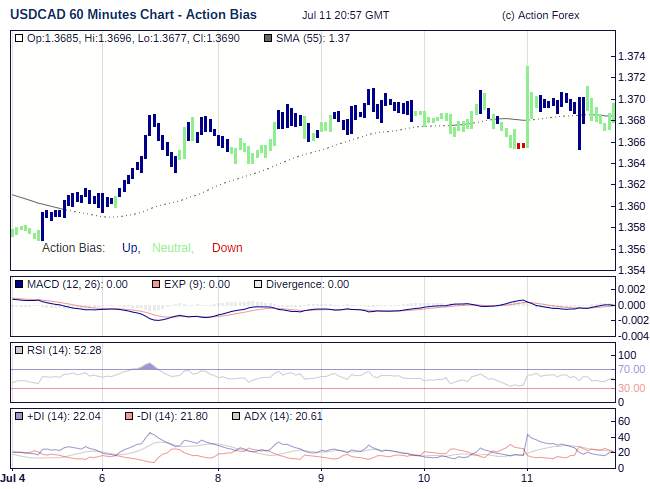Click the Jul 11 20:57 GMT timestamp
The height and width of the screenshot is (489, 650).
[x=346, y=15]
